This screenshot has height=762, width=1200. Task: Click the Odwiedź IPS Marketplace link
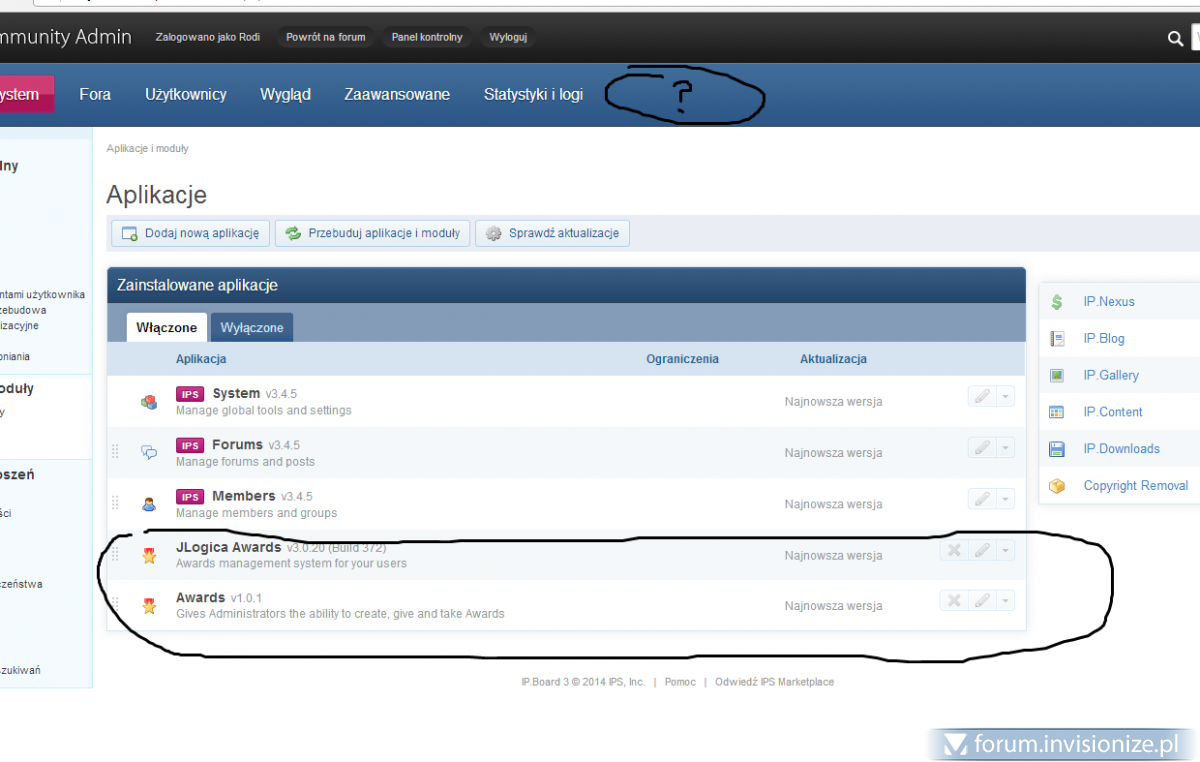click(774, 682)
